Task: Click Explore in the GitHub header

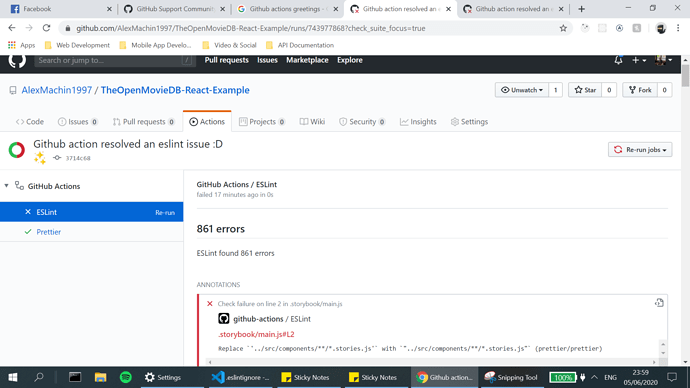Action: [x=350, y=60]
